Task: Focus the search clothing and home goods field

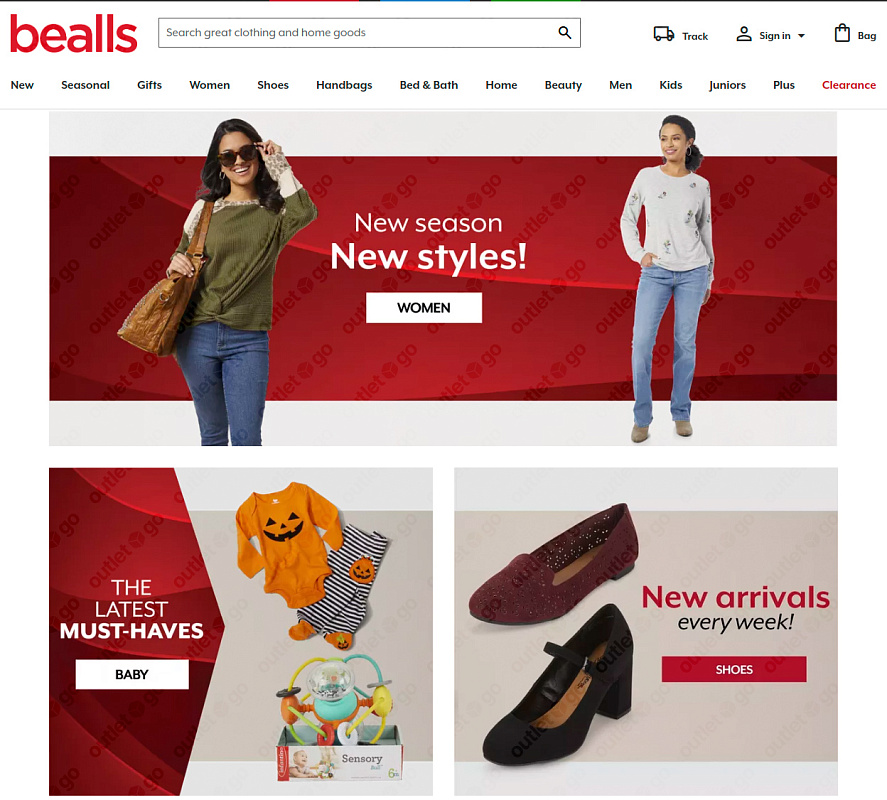Action: [x=369, y=33]
